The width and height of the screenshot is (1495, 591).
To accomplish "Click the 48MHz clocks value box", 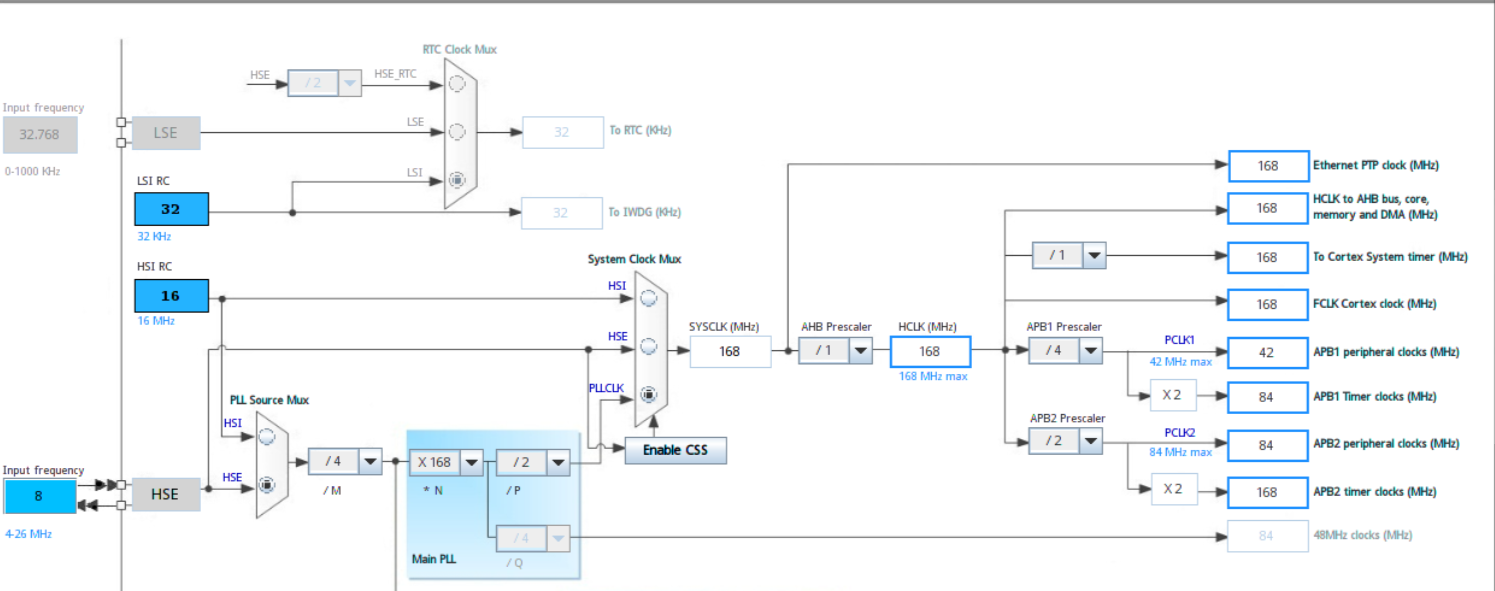I will click(1267, 536).
